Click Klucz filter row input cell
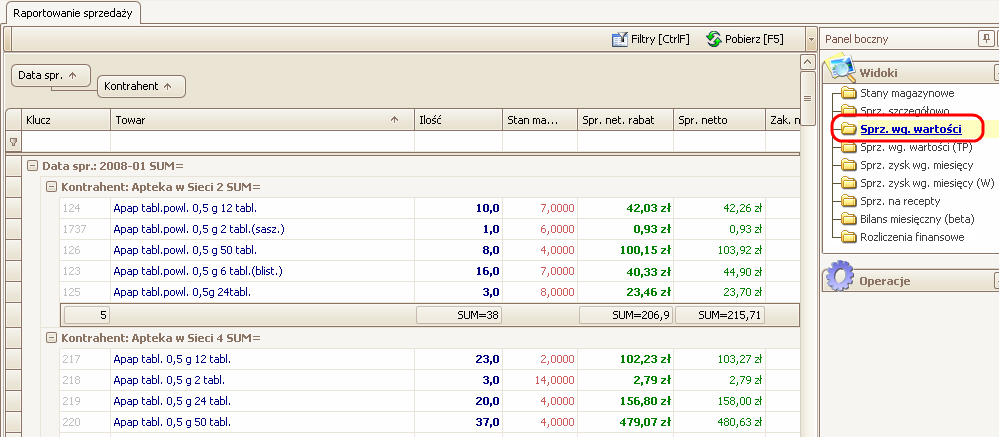Screen dimensions: 999x437 66,142
